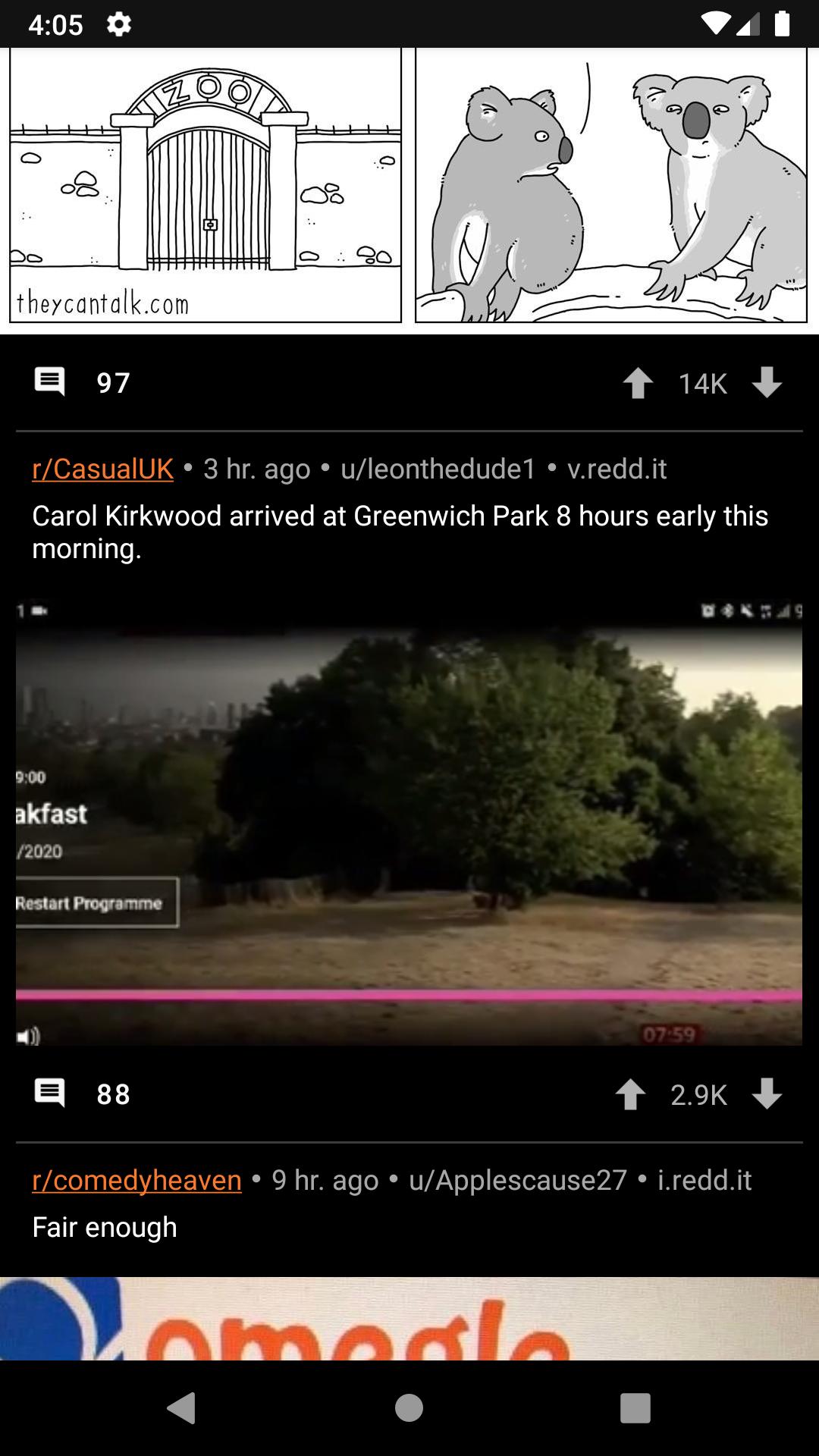Play the Greenwich Park video thumbnail
Image resolution: width=819 pixels, height=1456 pixels.
pyautogui.click(x=409, y=824)
